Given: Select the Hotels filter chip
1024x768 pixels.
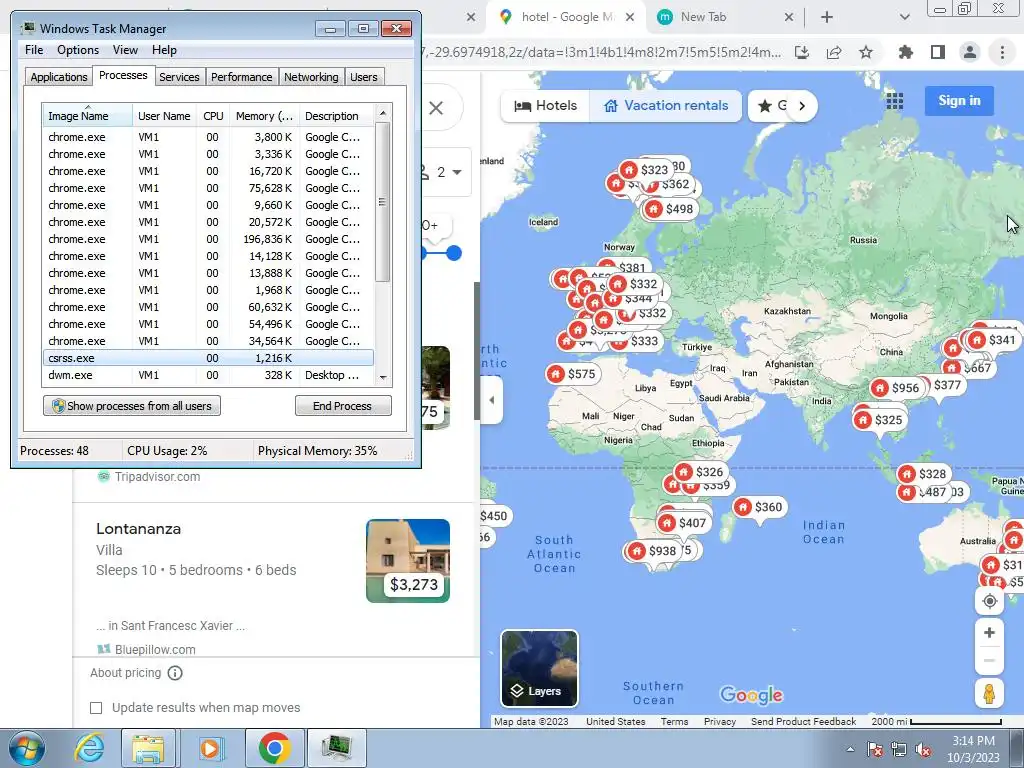Looking at the screenshot, I should [x=546, y=106].
